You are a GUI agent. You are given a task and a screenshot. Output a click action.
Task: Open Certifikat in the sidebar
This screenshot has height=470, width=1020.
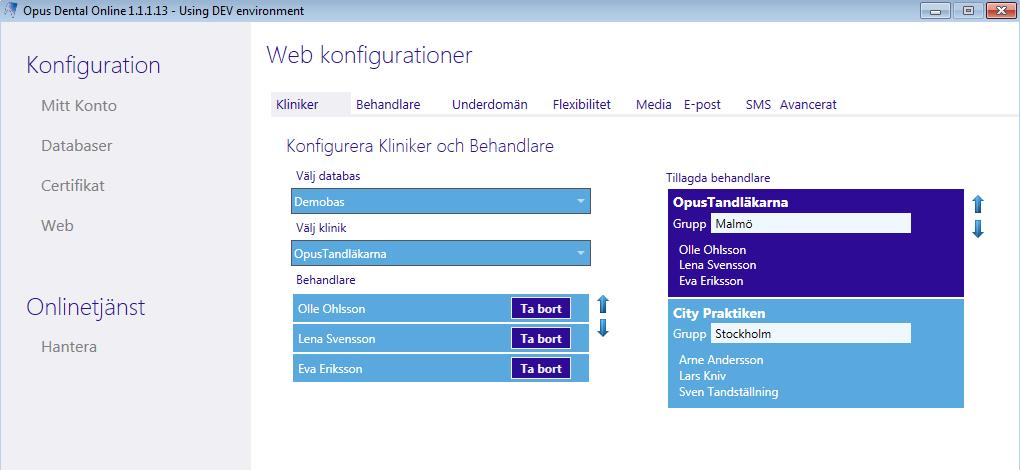pyautogui.click(x=73, y=186)
